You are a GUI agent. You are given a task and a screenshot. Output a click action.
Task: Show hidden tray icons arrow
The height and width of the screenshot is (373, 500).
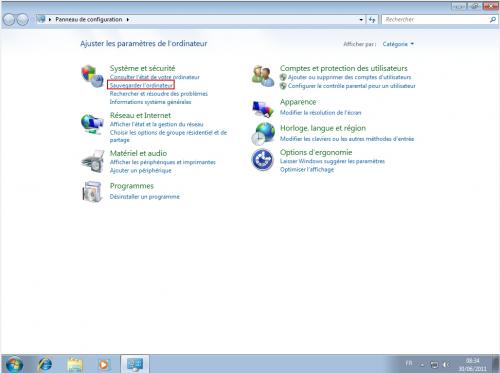coord(422,365)
